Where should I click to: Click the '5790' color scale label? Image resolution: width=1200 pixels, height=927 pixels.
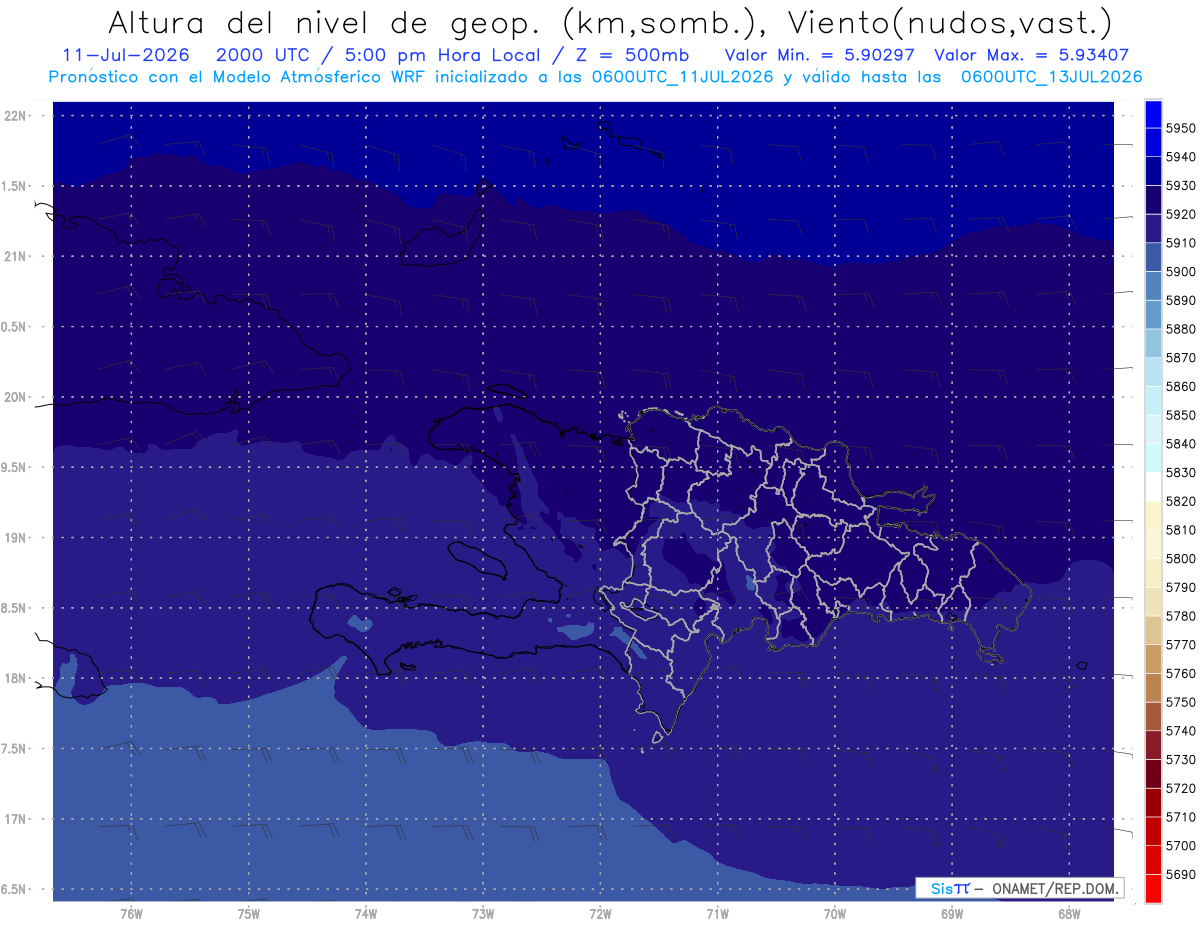1180,587
